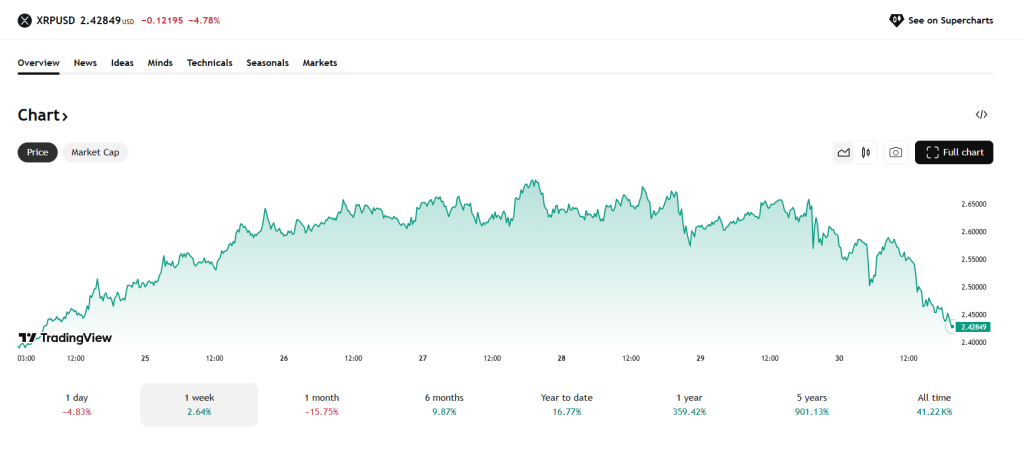Open the embed code icon
This screenshot has height=452, width=1024.
[981, 115]
